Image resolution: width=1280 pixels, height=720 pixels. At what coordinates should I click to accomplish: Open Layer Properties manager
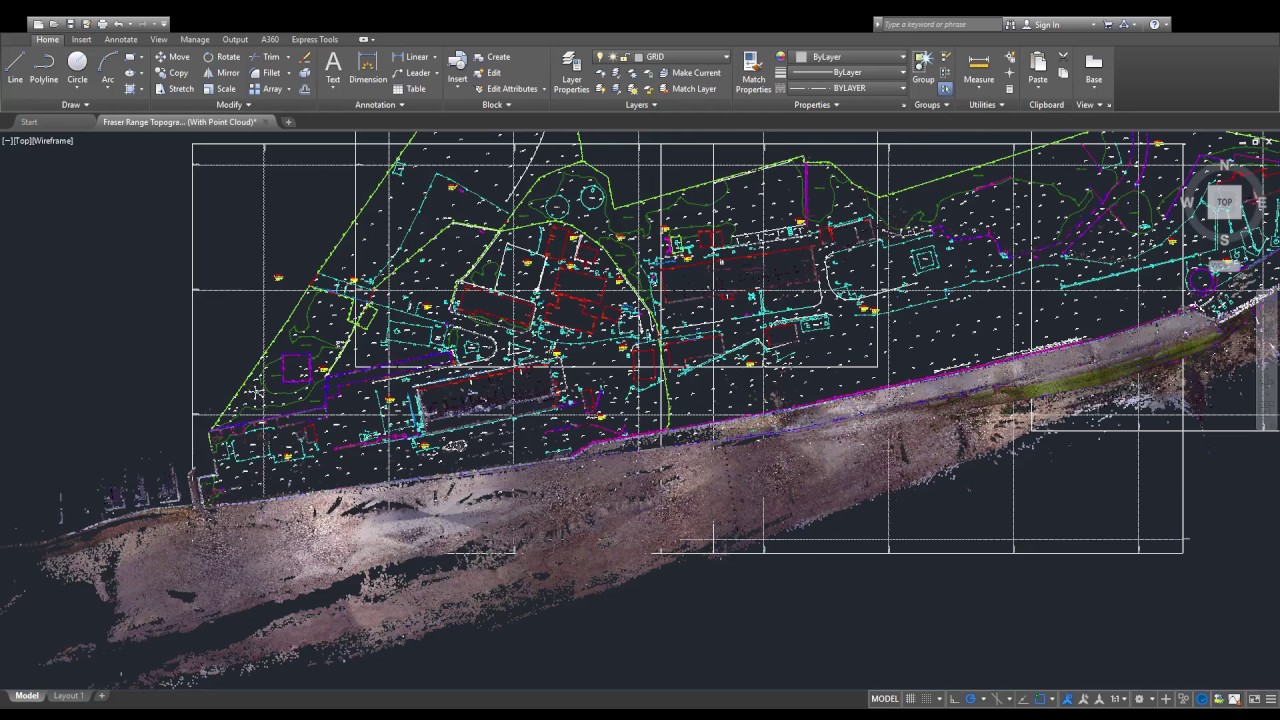[572, 72]
